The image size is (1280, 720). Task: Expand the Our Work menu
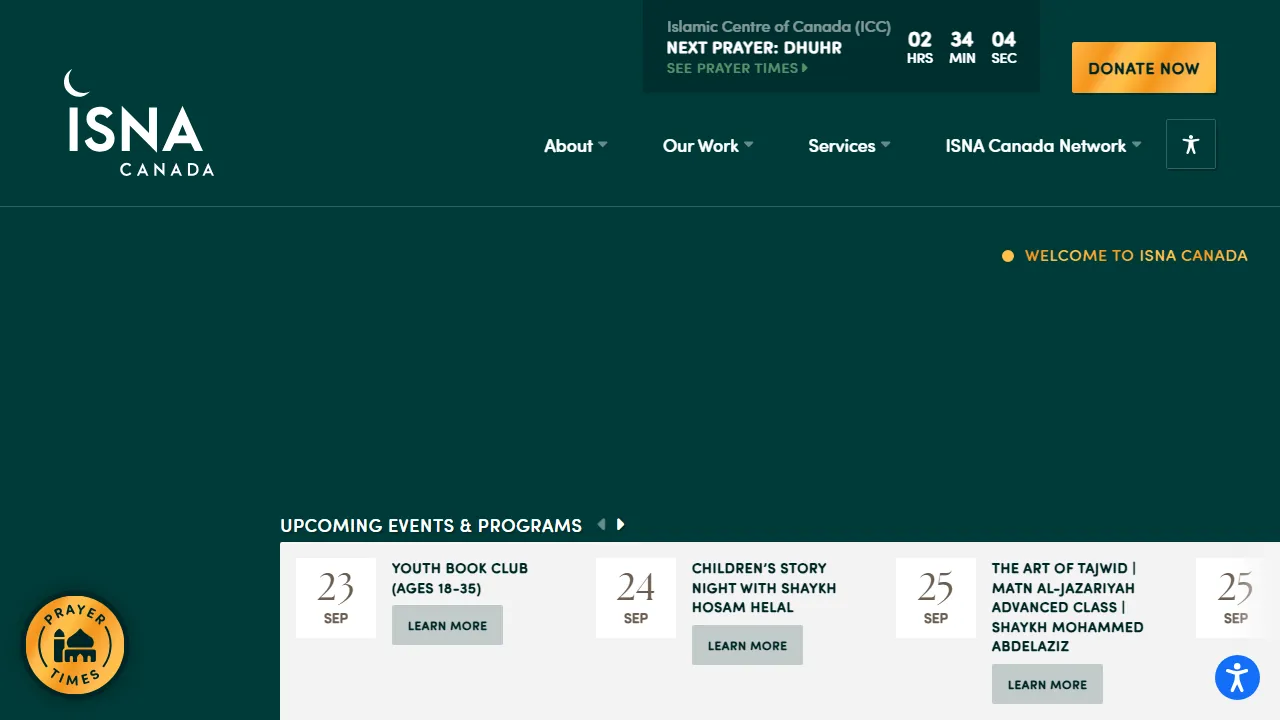tap(708, 146)
